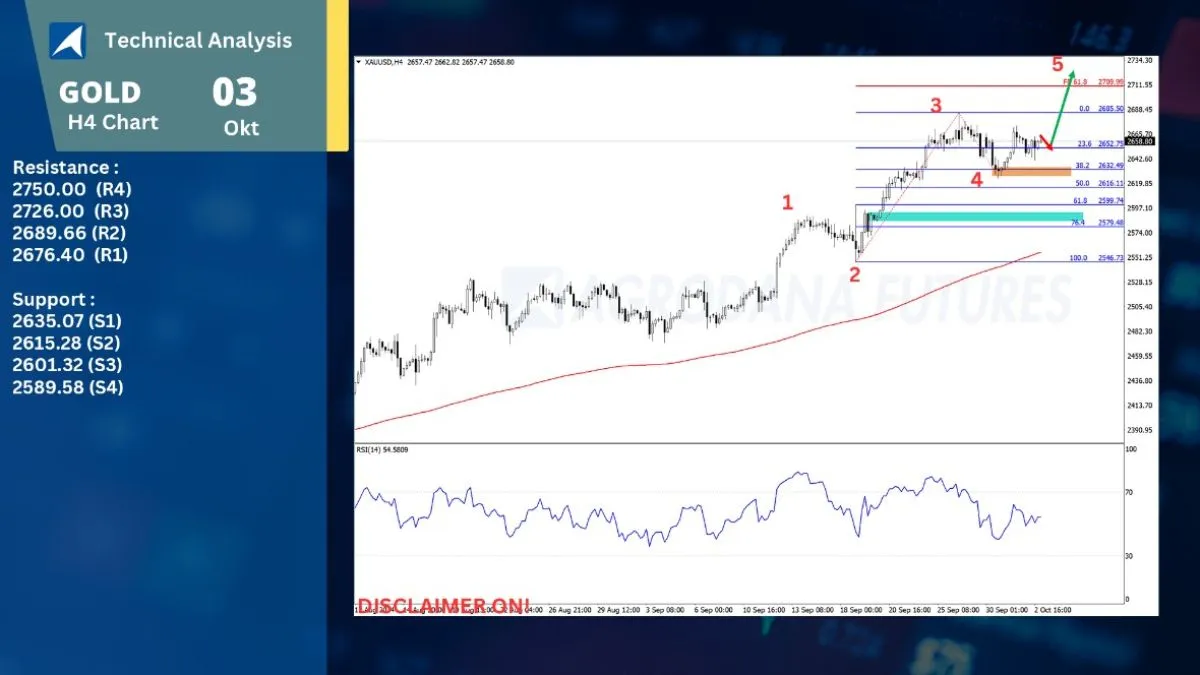
Task: Click the blue RSI line
Action: (697, 508)
